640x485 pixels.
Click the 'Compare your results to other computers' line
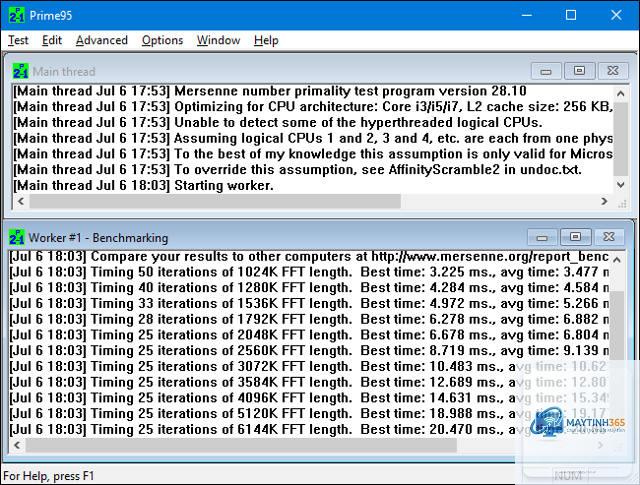point(309,256)
